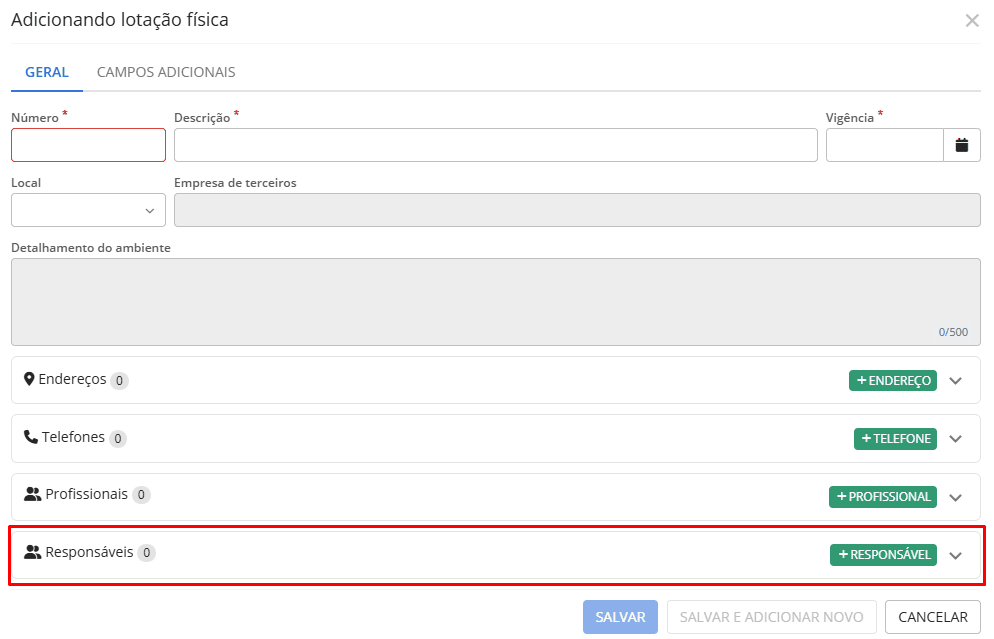Focus the Número input field
This screenshot has width=994, height=639.
coord(88,145)
